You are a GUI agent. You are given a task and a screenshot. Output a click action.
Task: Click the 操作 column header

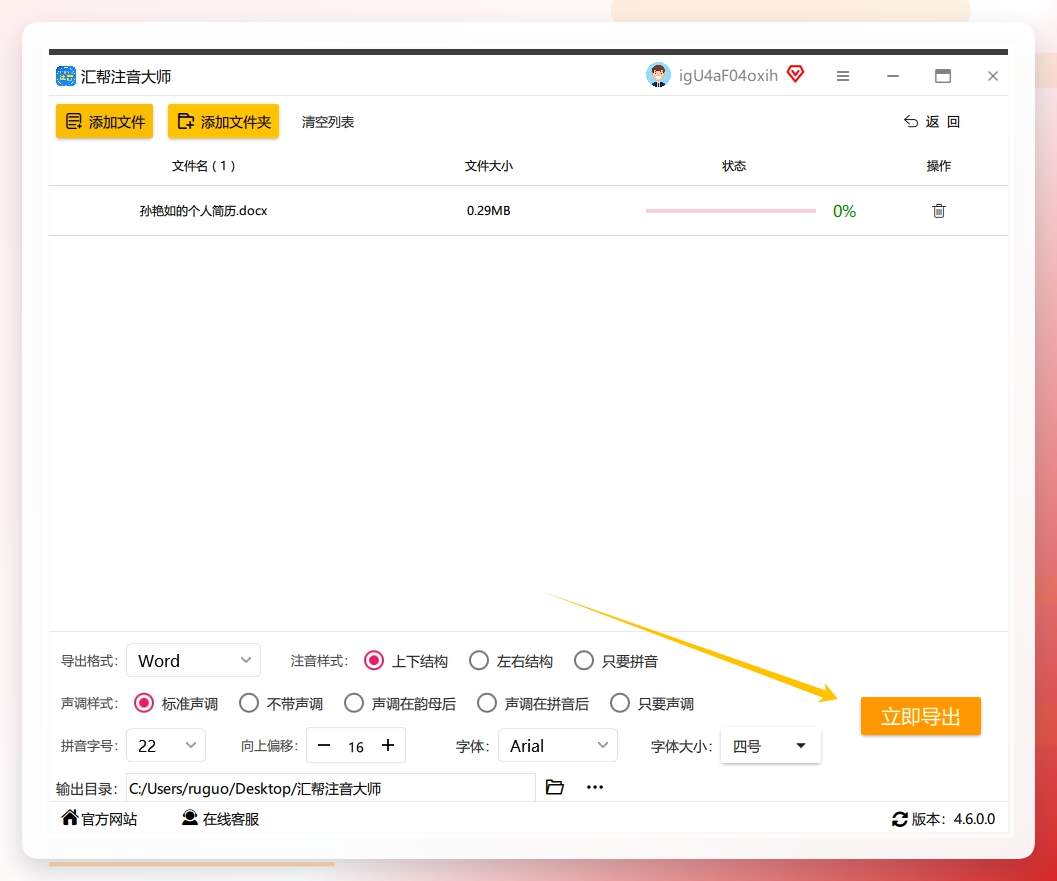point(938,166)
